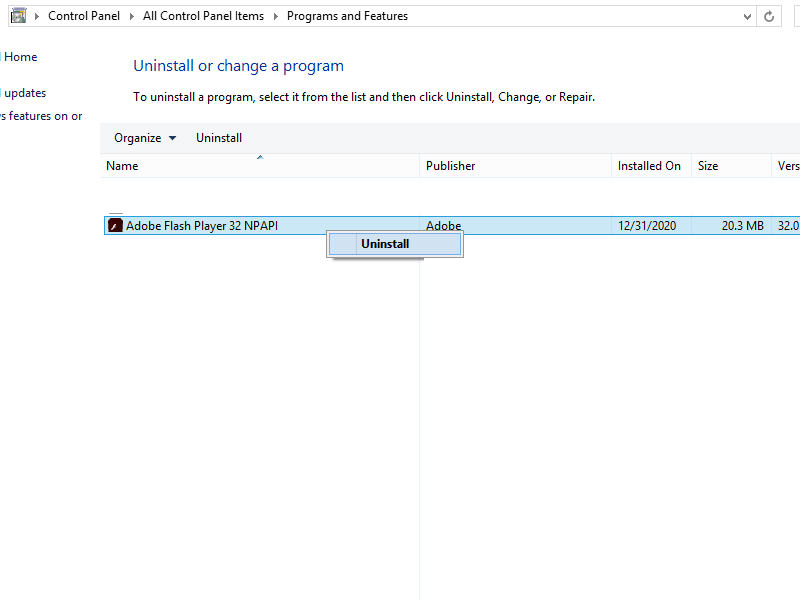This screenshot has width=800, height=600.
Task: Open the Windows features on or off link
Action: (41, 116)
